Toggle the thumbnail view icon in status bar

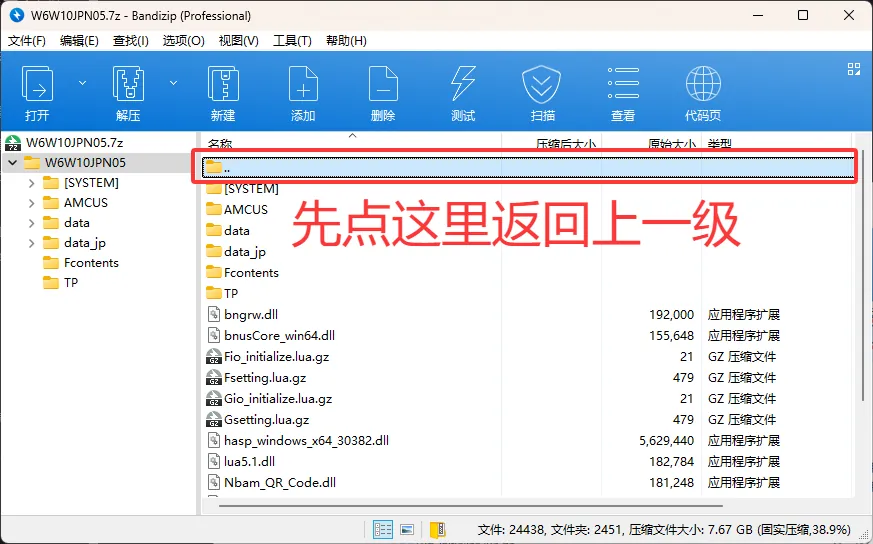click(x=408, y=529)
